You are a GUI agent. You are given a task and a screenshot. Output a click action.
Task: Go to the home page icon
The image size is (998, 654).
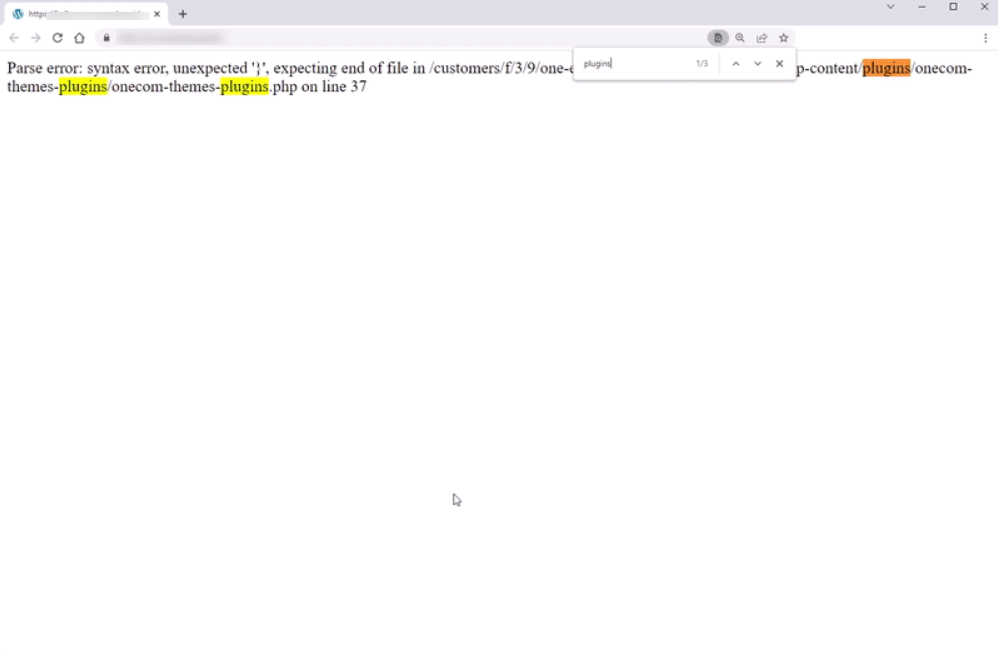pos(79,38)
